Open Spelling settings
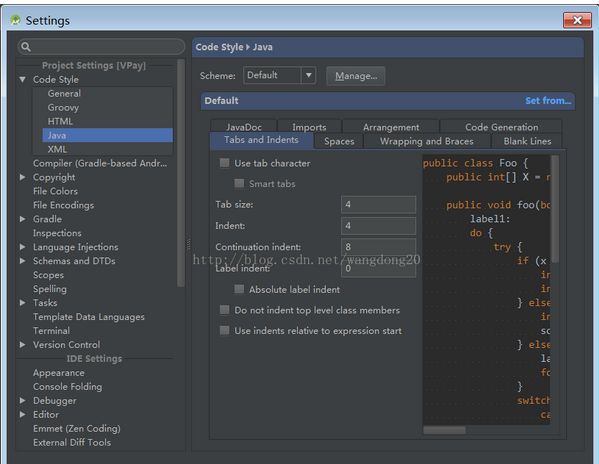Viewport: 599px width, 464px height. (50, 289)
